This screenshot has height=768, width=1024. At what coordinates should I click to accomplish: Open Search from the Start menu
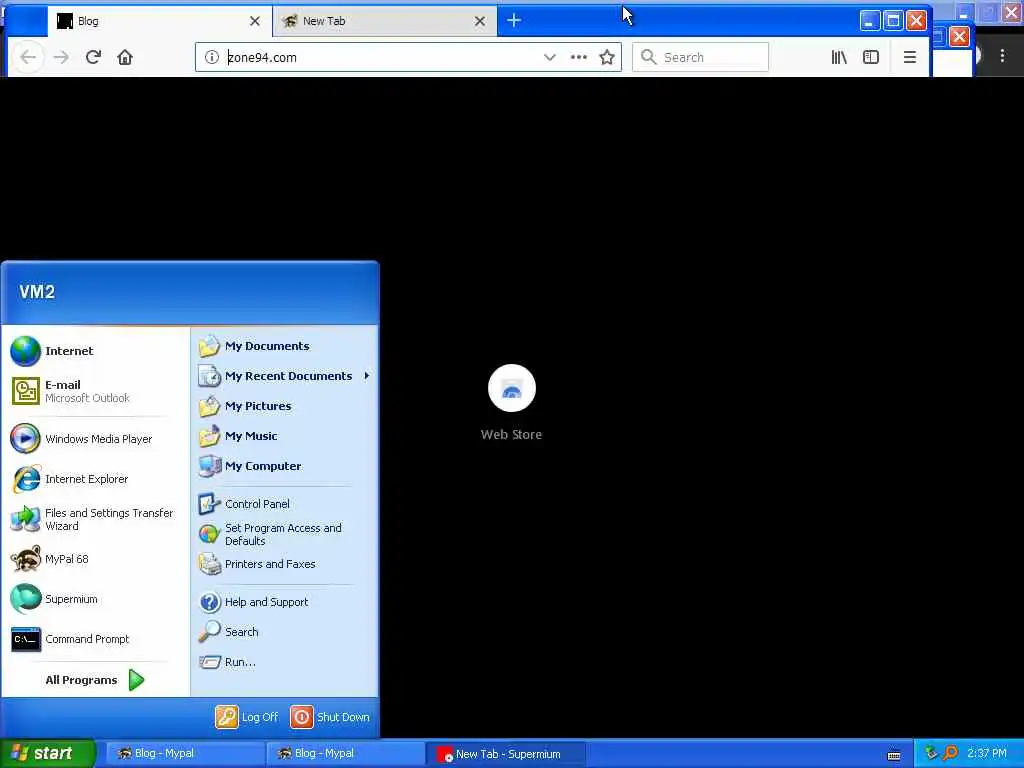pos(284,632)
